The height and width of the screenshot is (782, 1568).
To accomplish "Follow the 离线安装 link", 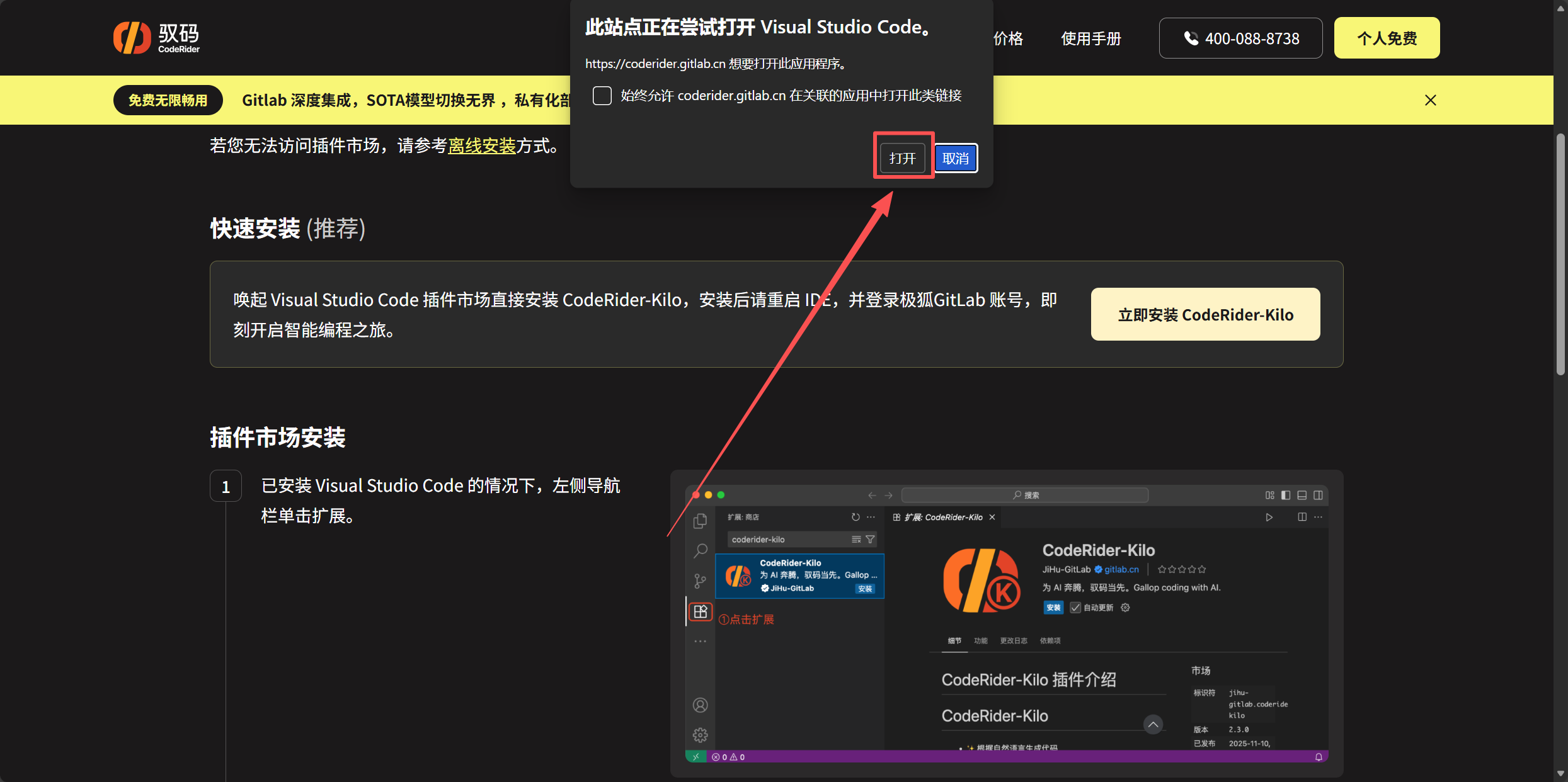I will (481, 146).
